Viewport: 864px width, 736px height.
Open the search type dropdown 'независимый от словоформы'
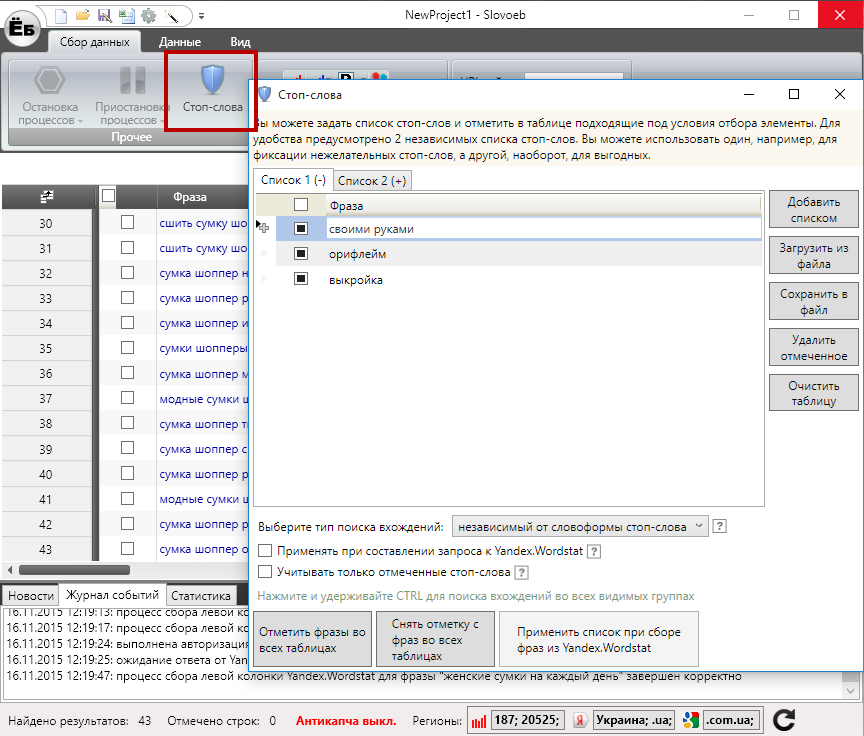[x=579, y=526]
